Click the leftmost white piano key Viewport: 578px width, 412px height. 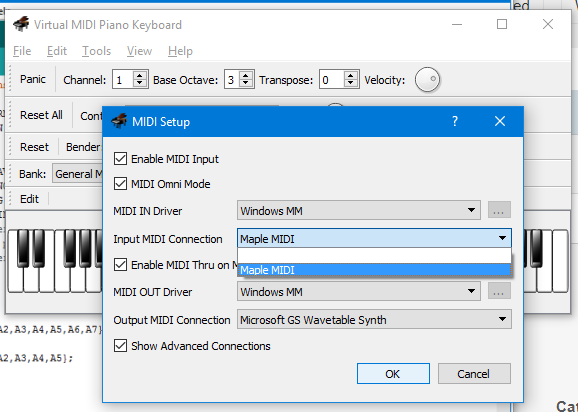point(15,280)
